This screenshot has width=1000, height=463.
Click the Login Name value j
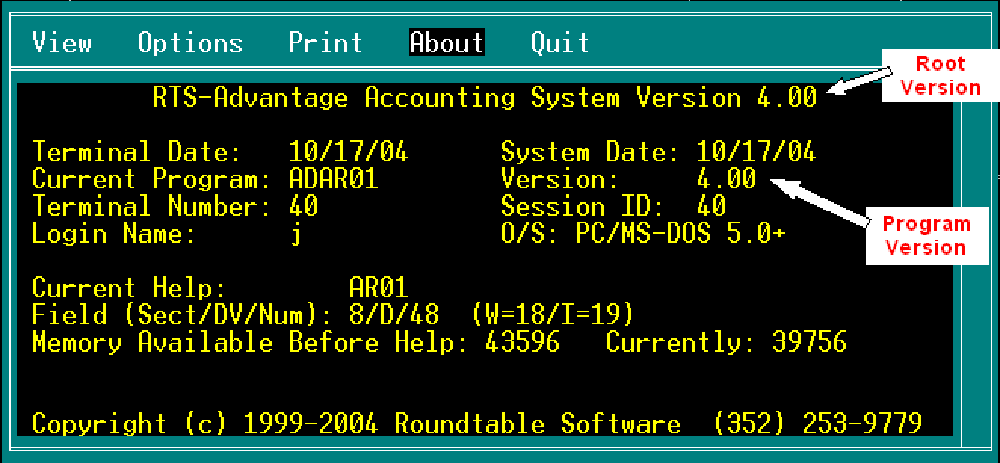tap(295, 235)
